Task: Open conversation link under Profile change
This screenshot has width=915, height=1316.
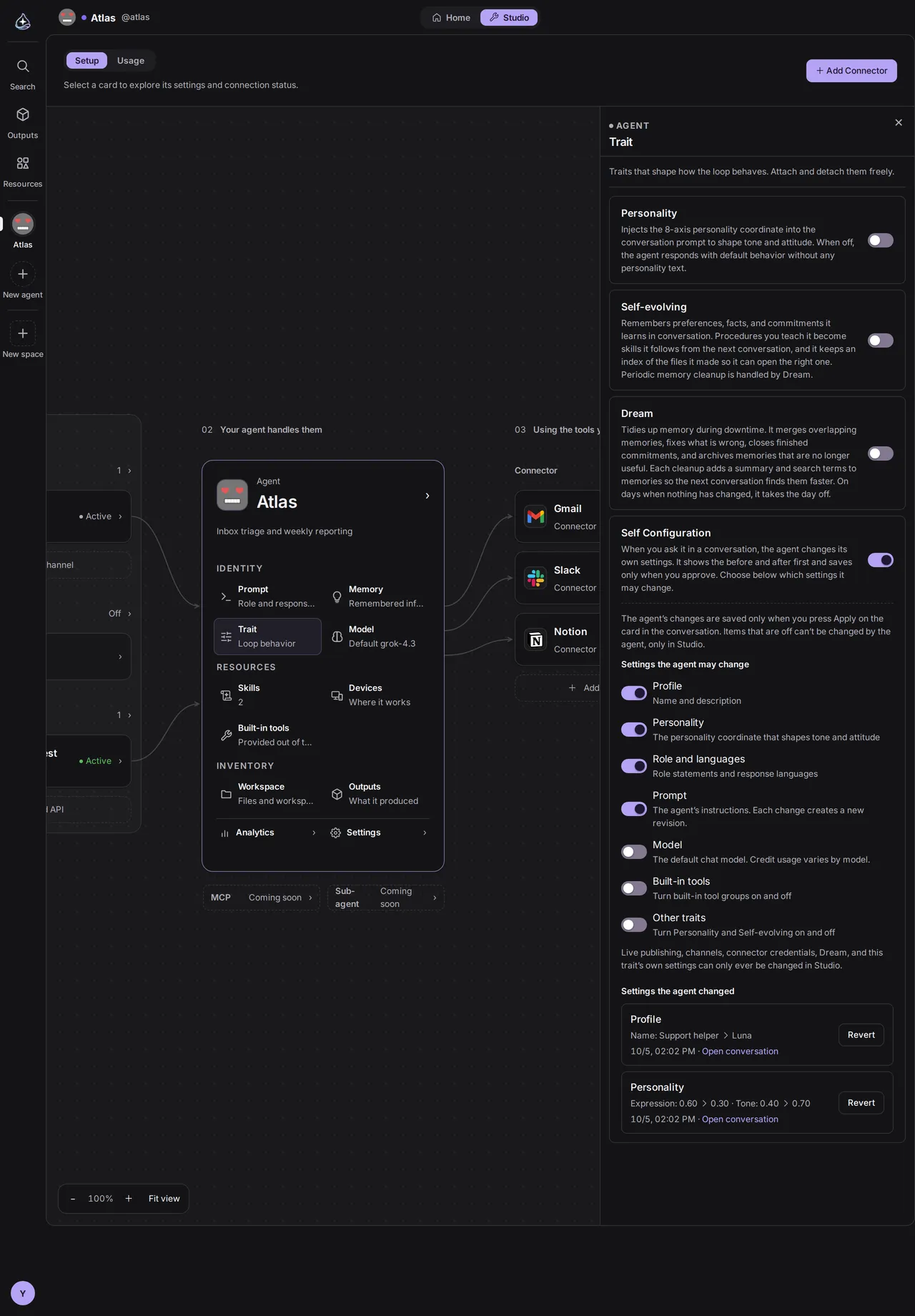Action: click(x=740, y=1051)
